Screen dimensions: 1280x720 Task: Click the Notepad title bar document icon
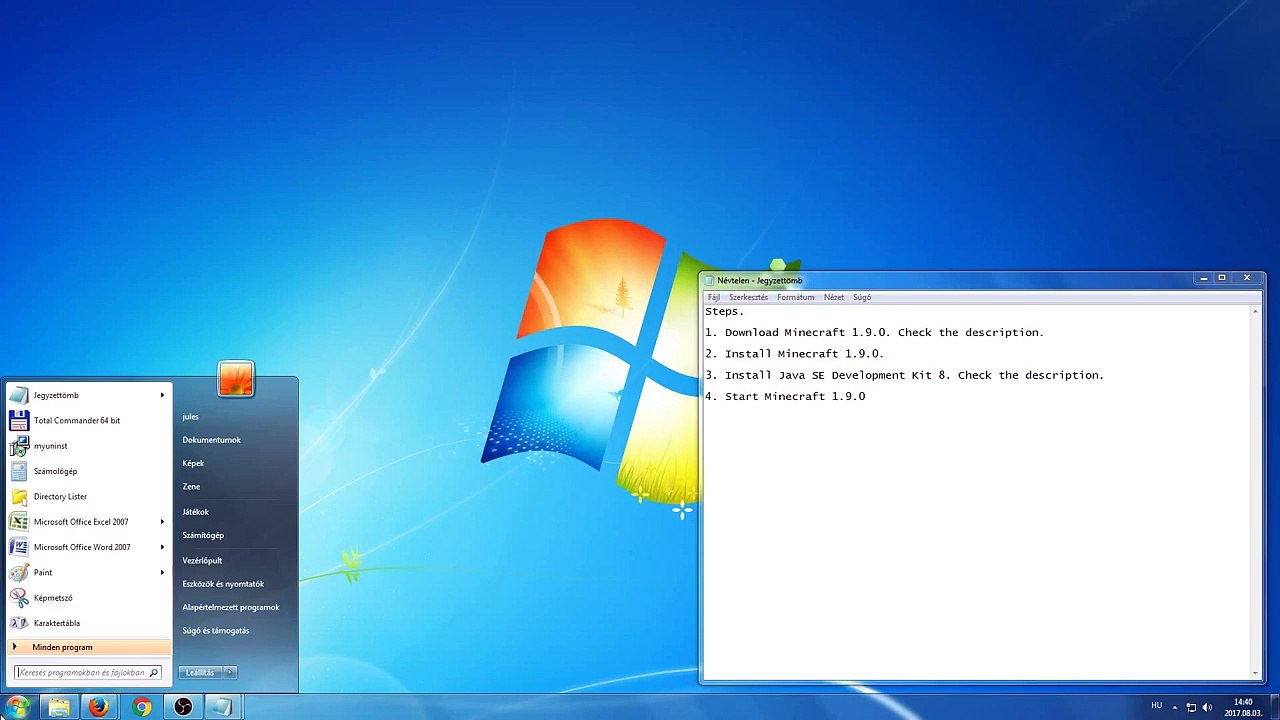pos(709,281)
